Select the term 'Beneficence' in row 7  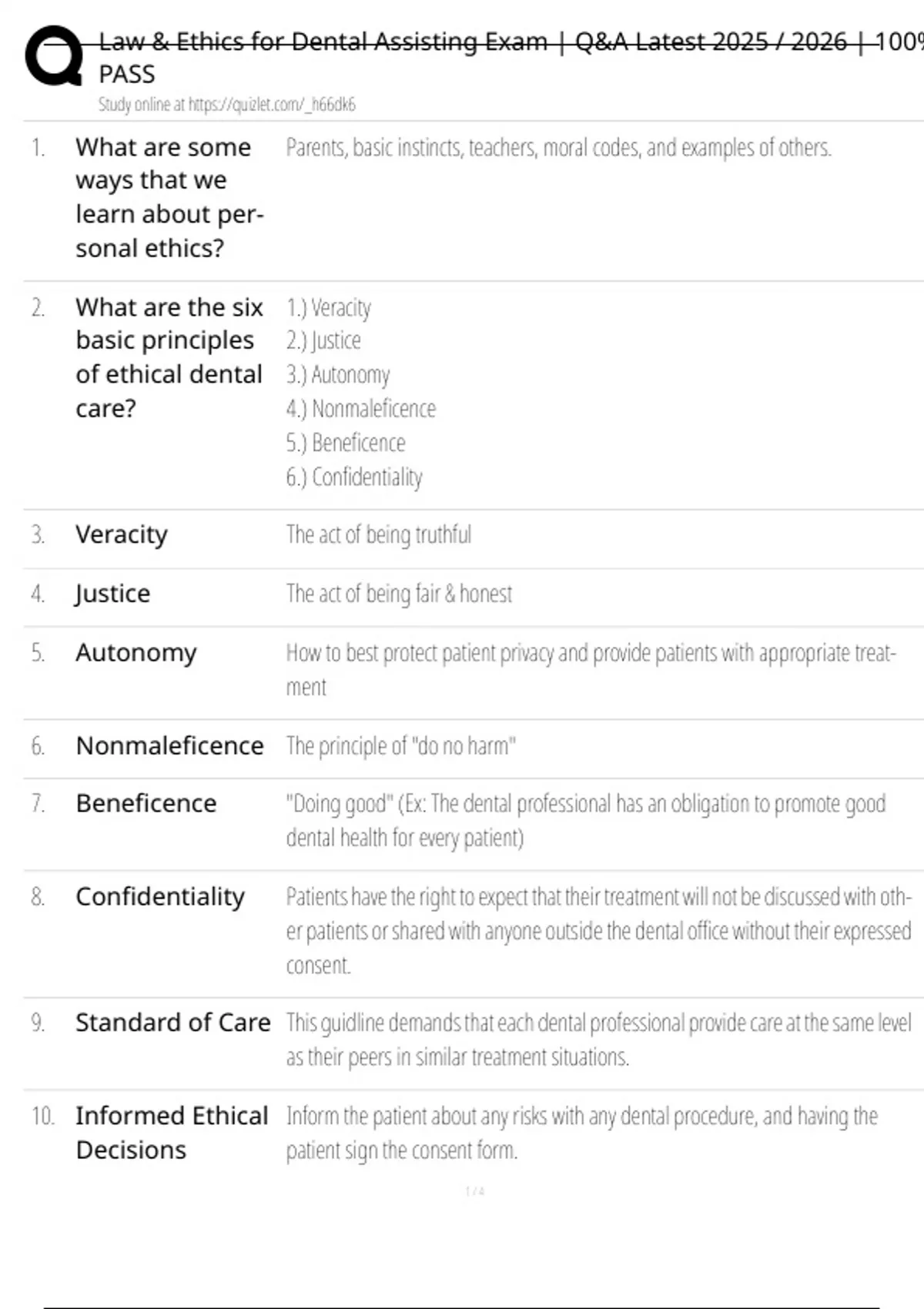146,803
